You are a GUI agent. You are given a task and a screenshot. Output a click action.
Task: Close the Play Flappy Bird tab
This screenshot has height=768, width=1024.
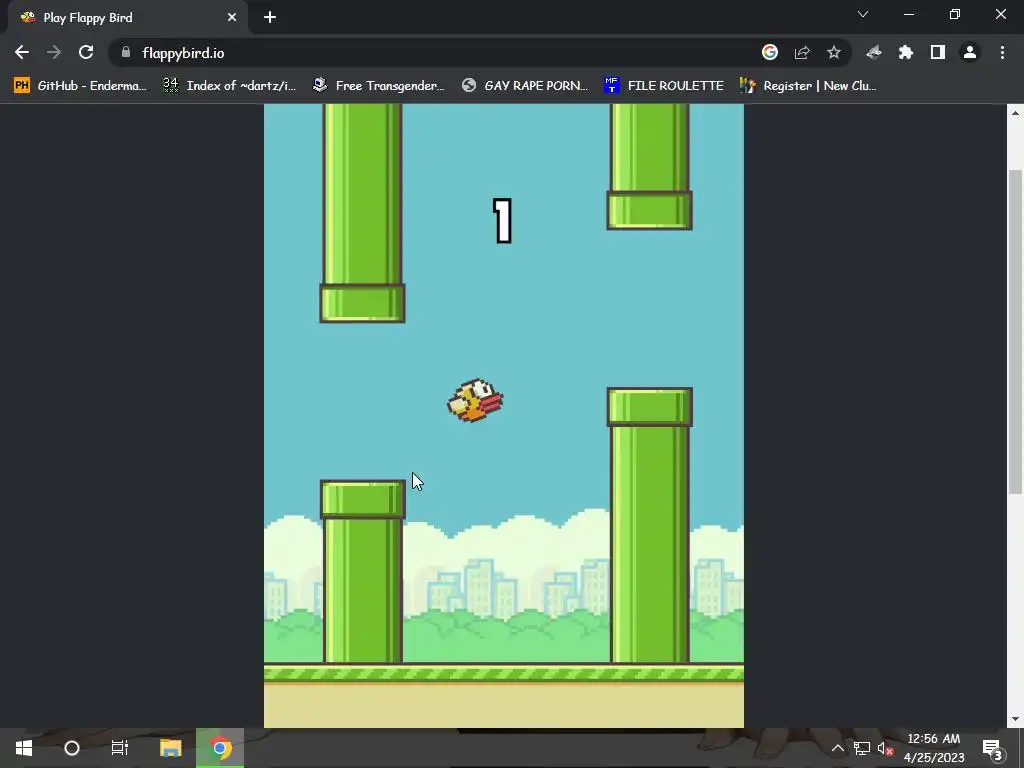232,18
